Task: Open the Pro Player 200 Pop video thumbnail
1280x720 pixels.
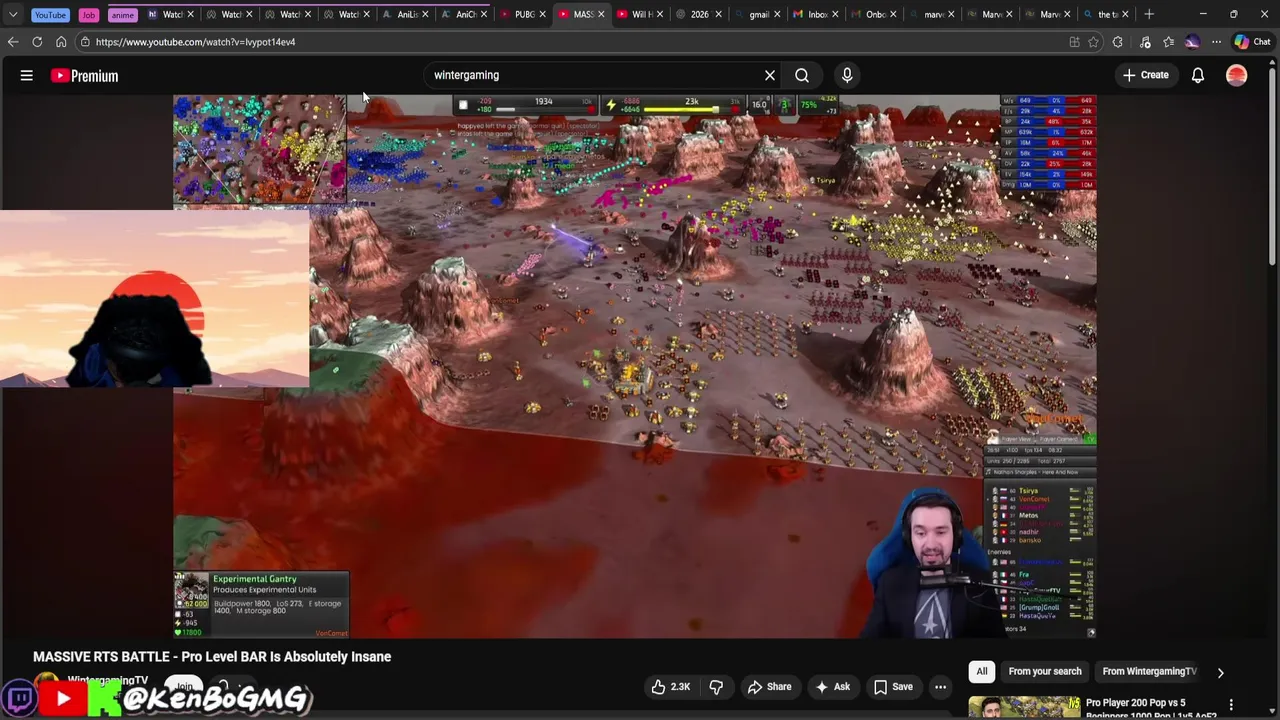Action: [1023, 707]
